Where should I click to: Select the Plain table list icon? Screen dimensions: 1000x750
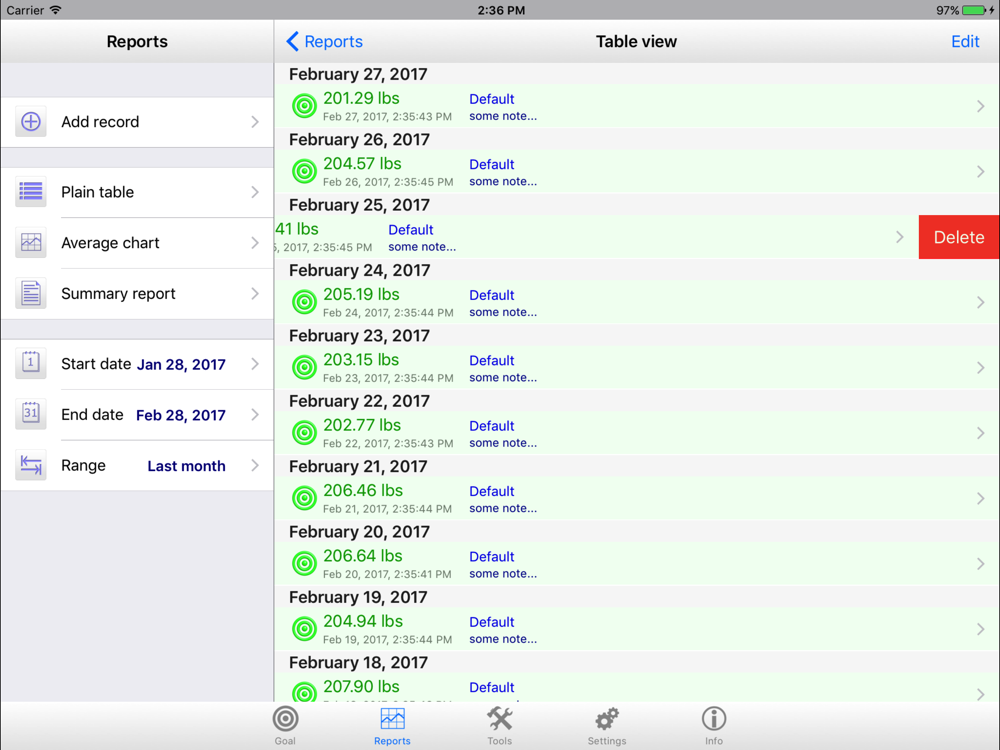31,192
